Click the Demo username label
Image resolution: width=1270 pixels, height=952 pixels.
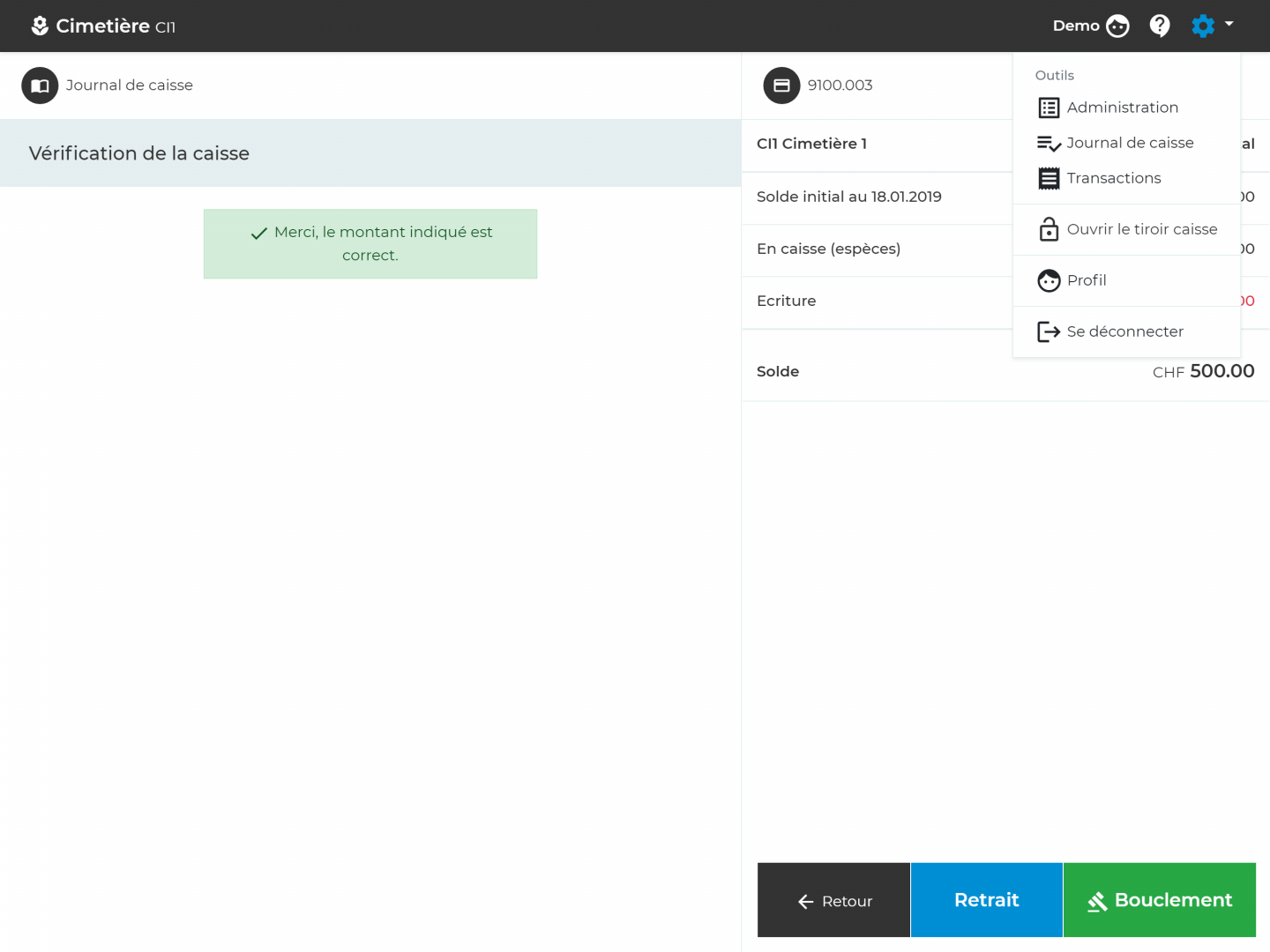[x=1076, y=26]
